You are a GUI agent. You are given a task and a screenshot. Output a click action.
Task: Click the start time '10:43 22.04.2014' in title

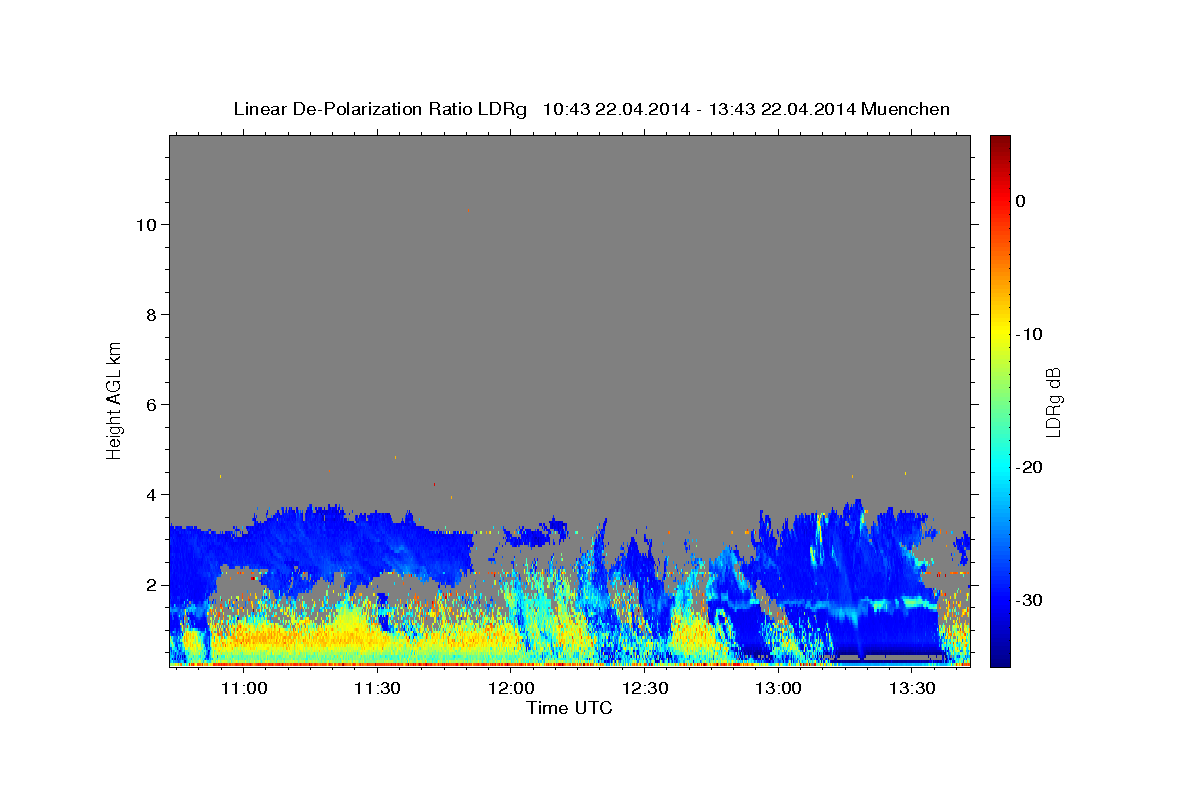pyautogui.click(x=616, y=109)
